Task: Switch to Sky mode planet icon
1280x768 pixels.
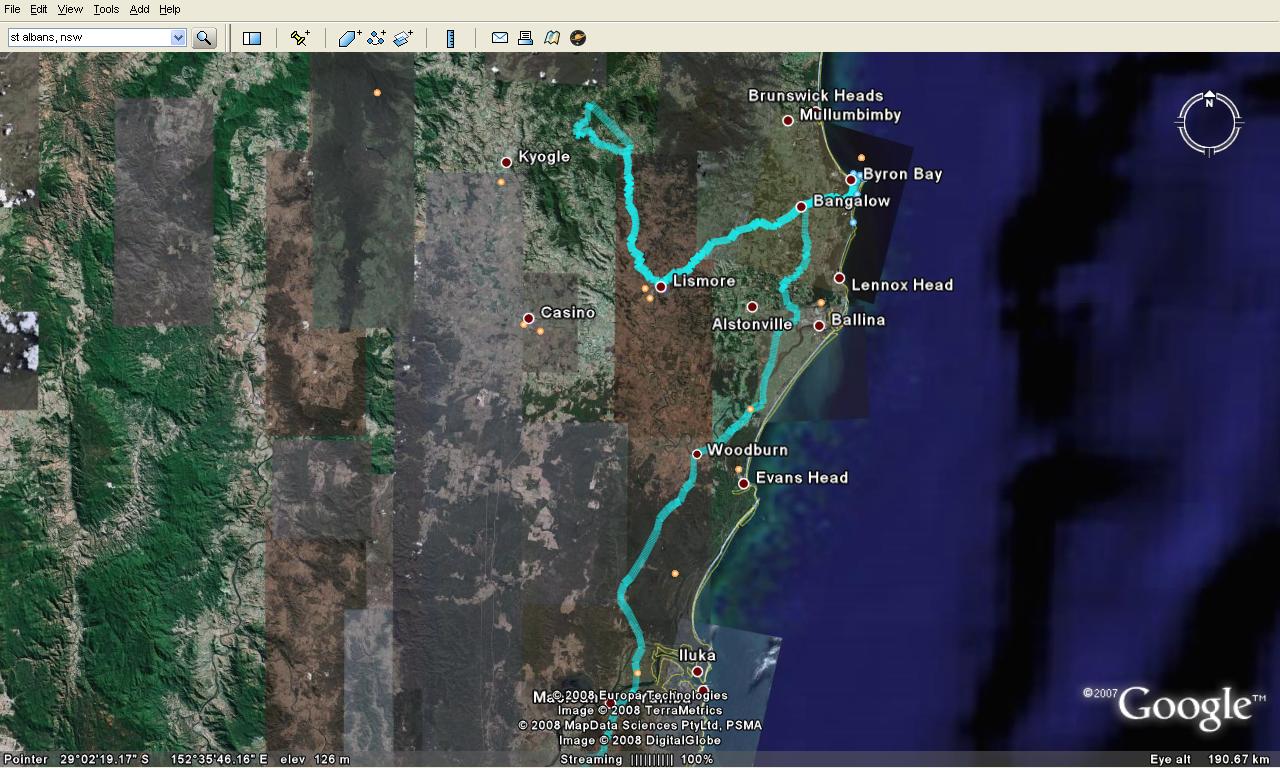Action: pos(578,38)
